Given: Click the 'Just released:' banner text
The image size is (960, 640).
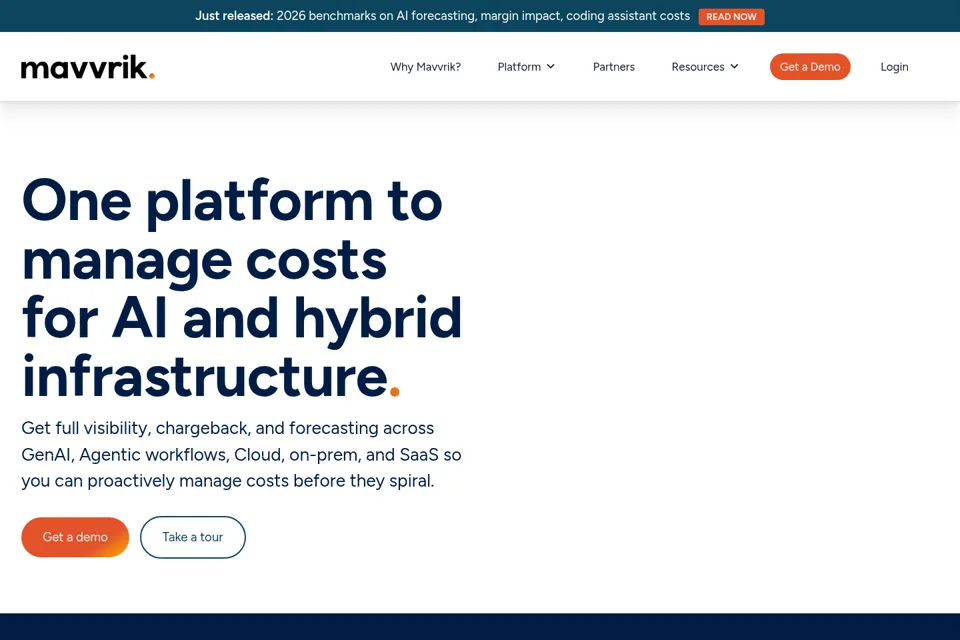Looking at the screenshot, I should point(234,16).
